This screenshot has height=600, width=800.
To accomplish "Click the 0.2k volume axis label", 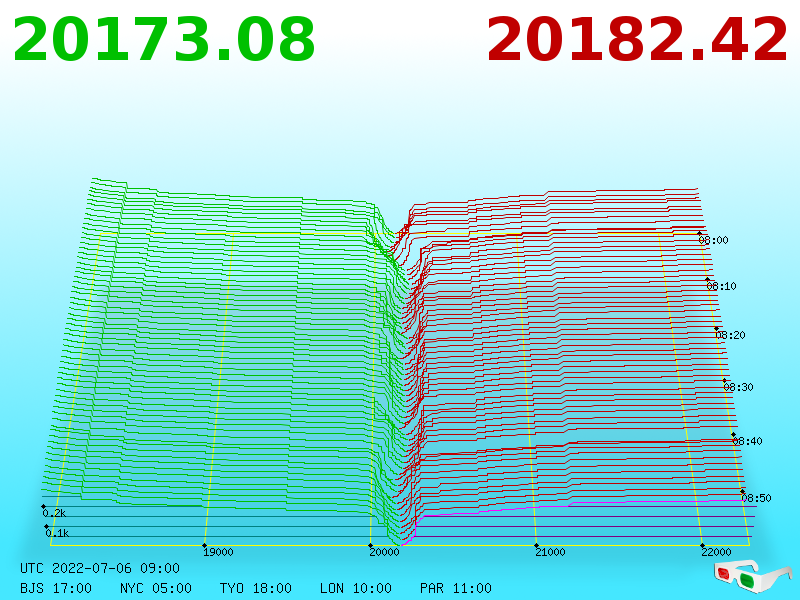I will [54, 513].
